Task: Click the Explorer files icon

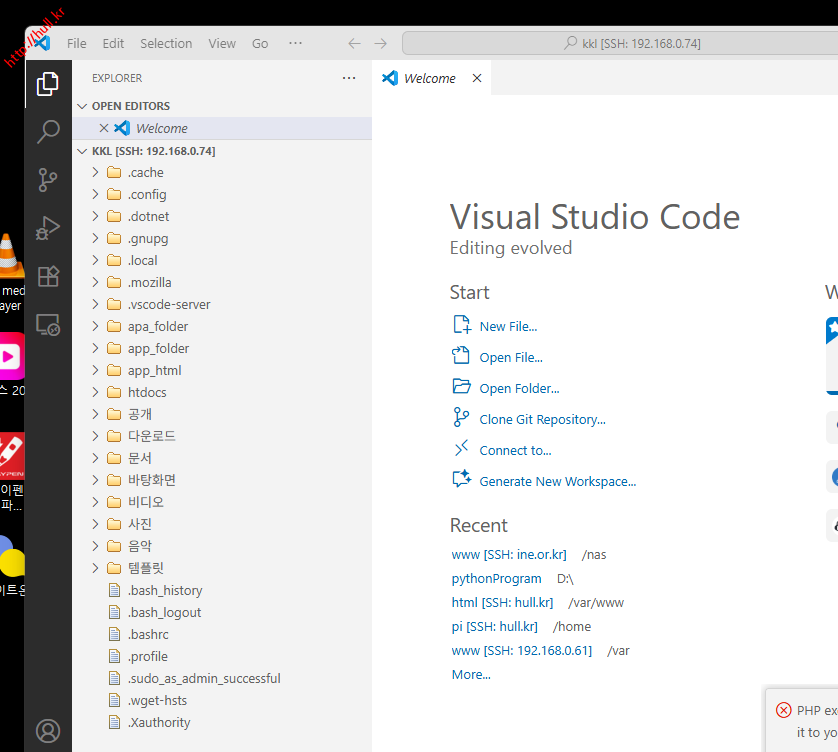Action: (48, 83)
